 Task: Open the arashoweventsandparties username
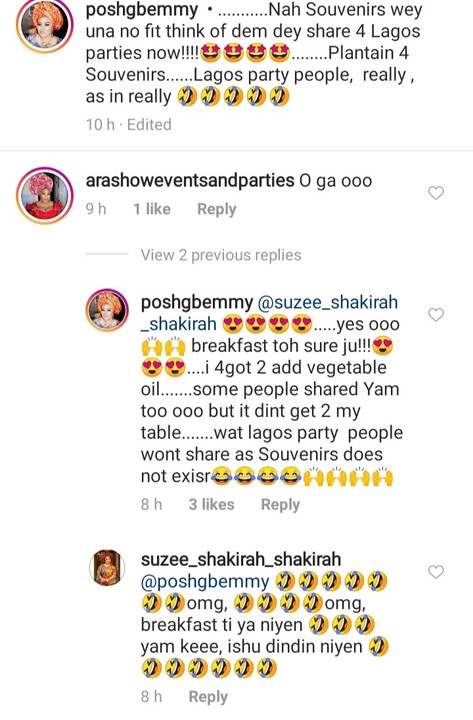point(190,180)
